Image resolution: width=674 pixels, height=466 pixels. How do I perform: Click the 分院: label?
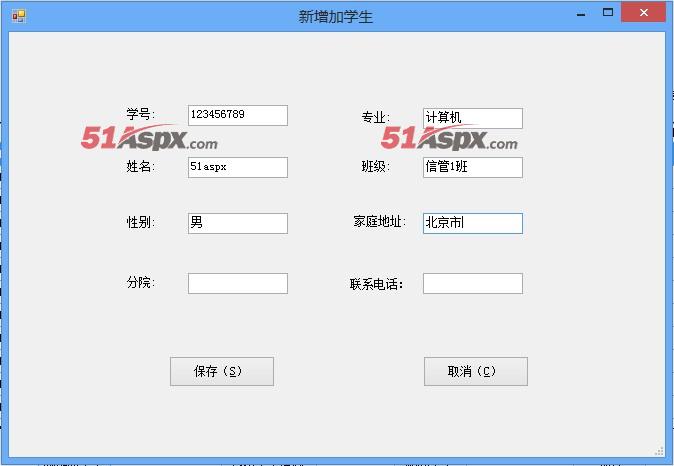coord(141,282)
